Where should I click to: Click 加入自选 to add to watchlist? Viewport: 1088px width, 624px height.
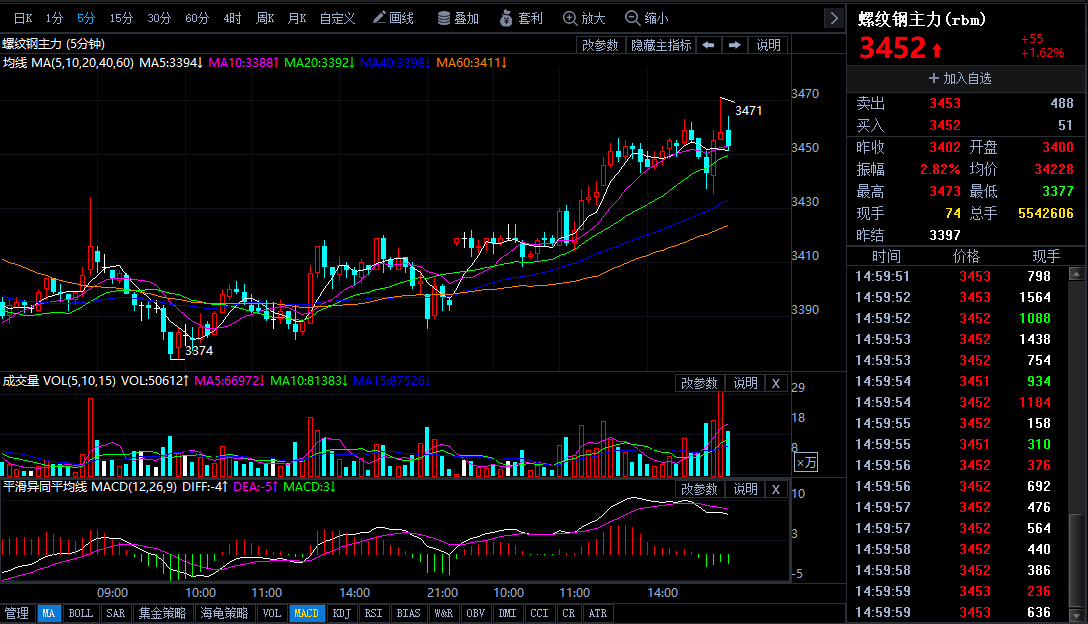(x=960, y=78)
